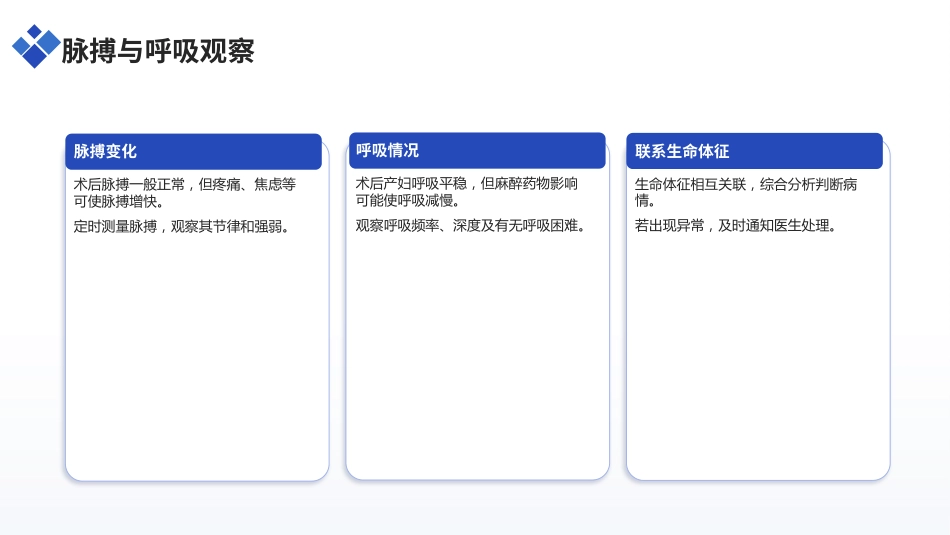Select the 联系生命体征 card header
The image size is (950, 535).
[754, 151]
